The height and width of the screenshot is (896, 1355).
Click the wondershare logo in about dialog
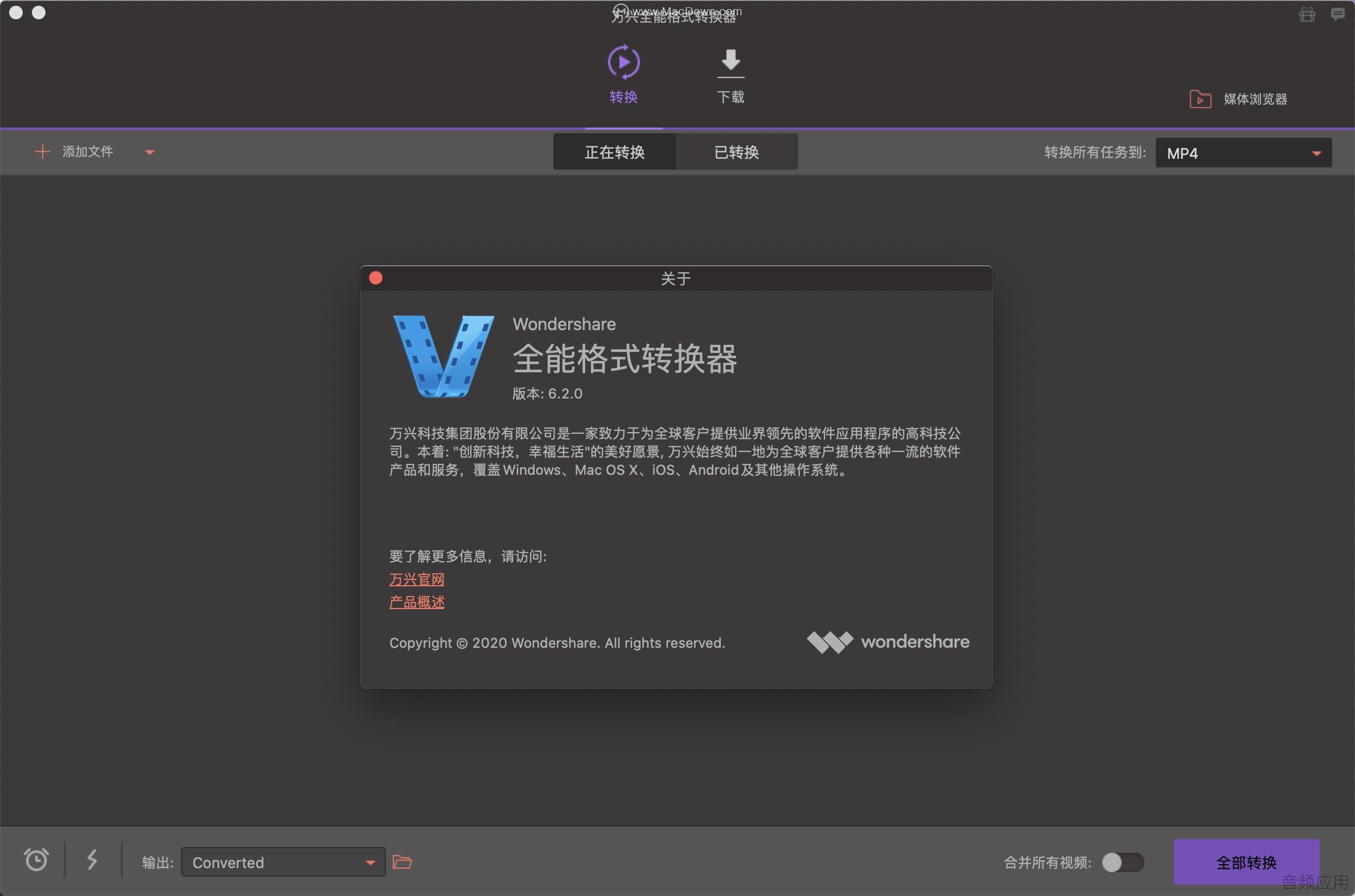click(x=888, y=642)
